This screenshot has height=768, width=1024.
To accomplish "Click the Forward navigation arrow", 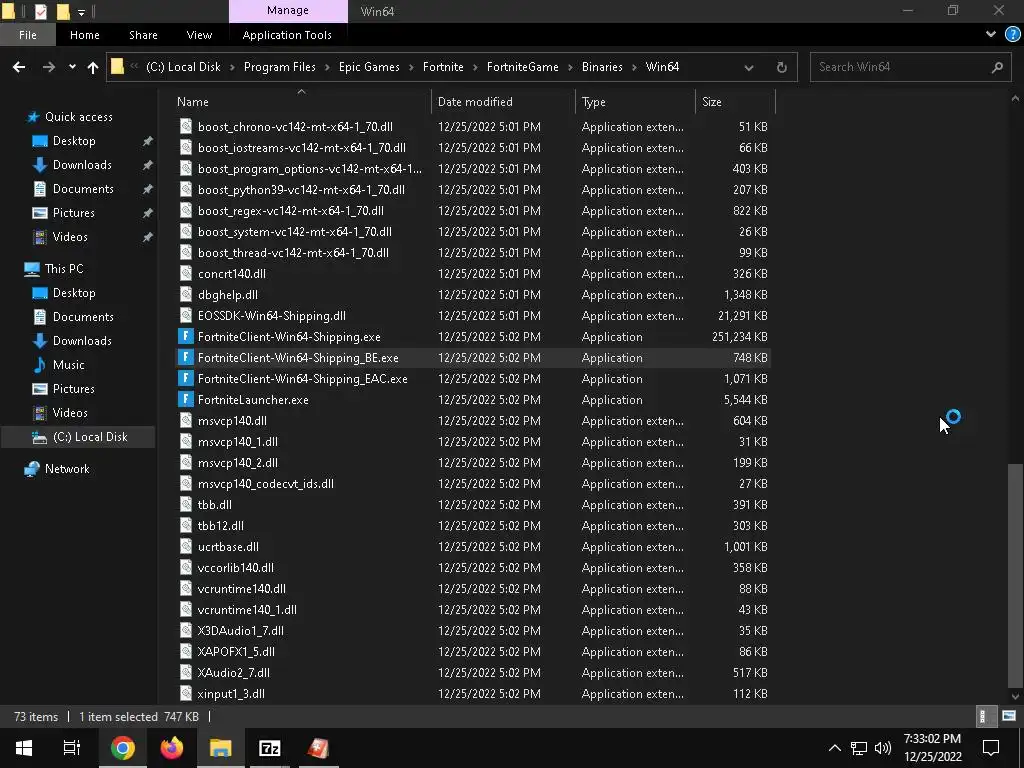I will pyautogui.click(x=49, y=67).
